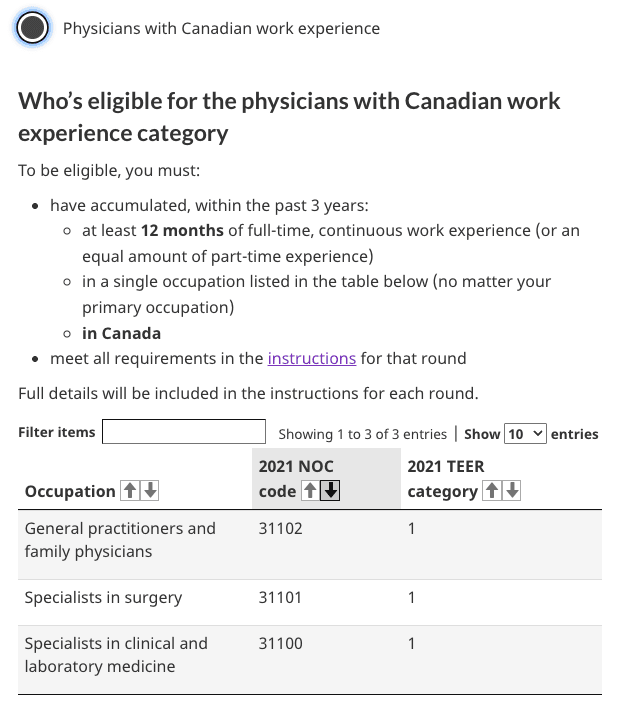Click NOC code 31100 cell
This screenshot has width=621, height=710.
(x=280, y=643)
